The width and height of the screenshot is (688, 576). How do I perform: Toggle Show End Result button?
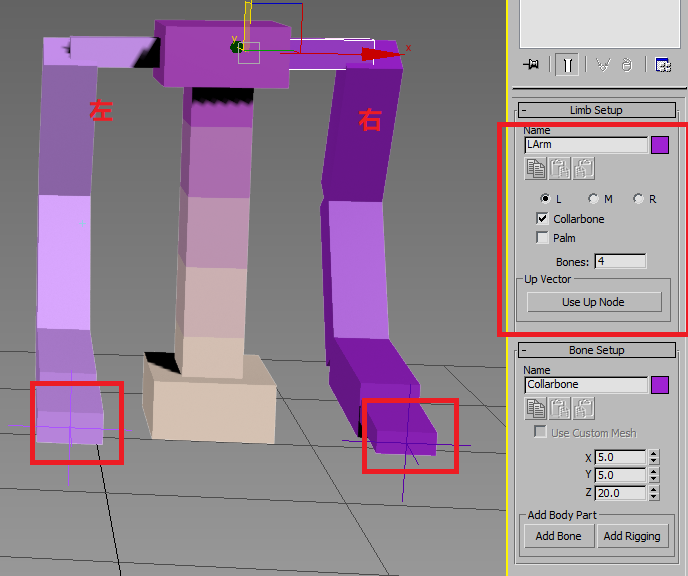tap(567, 65)
